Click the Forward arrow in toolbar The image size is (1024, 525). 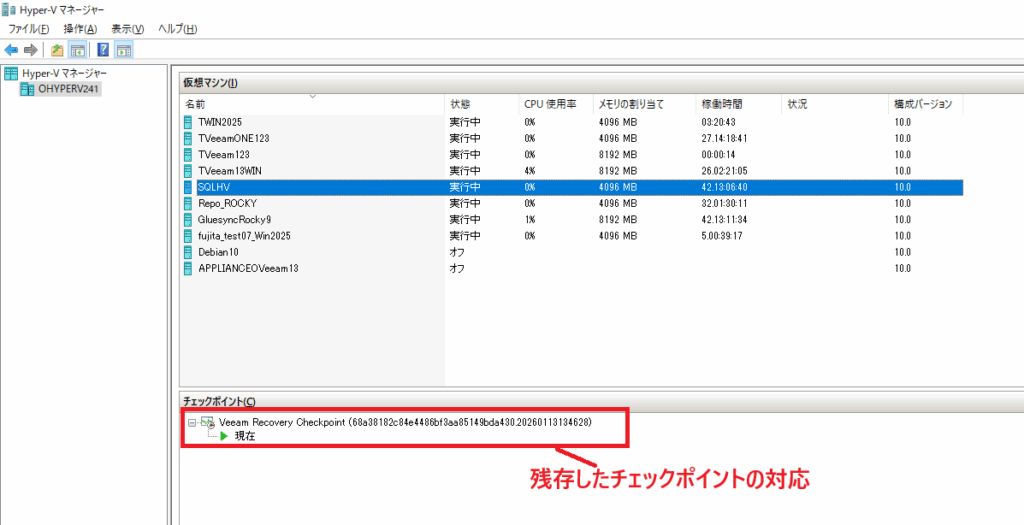(x=31, y=50)
